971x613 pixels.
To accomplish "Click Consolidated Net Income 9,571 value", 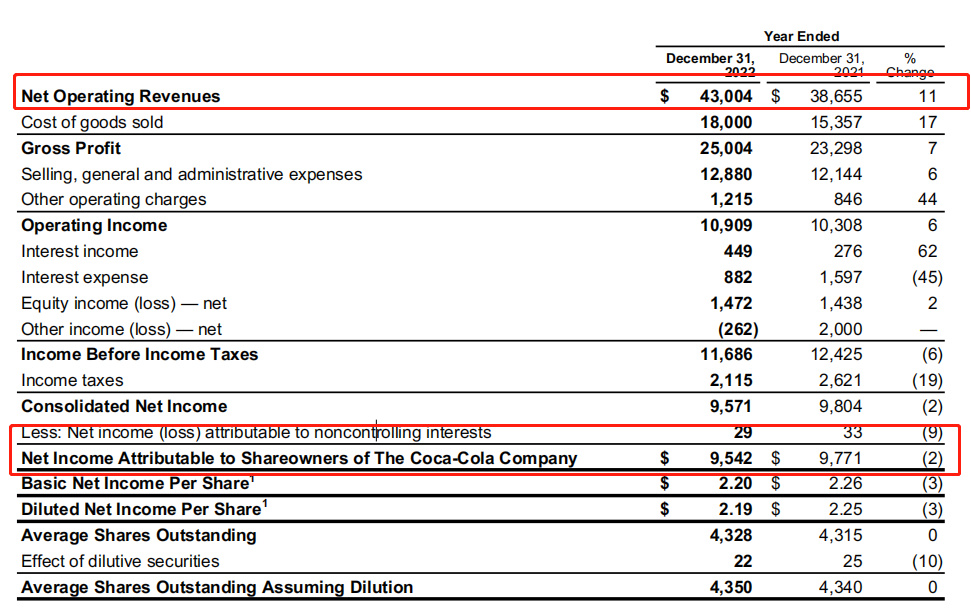I will tap(731, 407).
